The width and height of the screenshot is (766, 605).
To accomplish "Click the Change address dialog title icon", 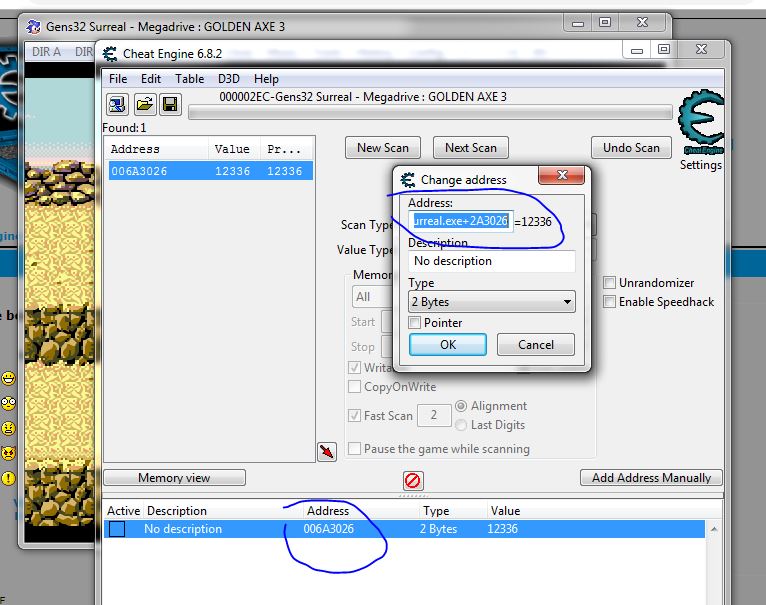I will point(408,180).
